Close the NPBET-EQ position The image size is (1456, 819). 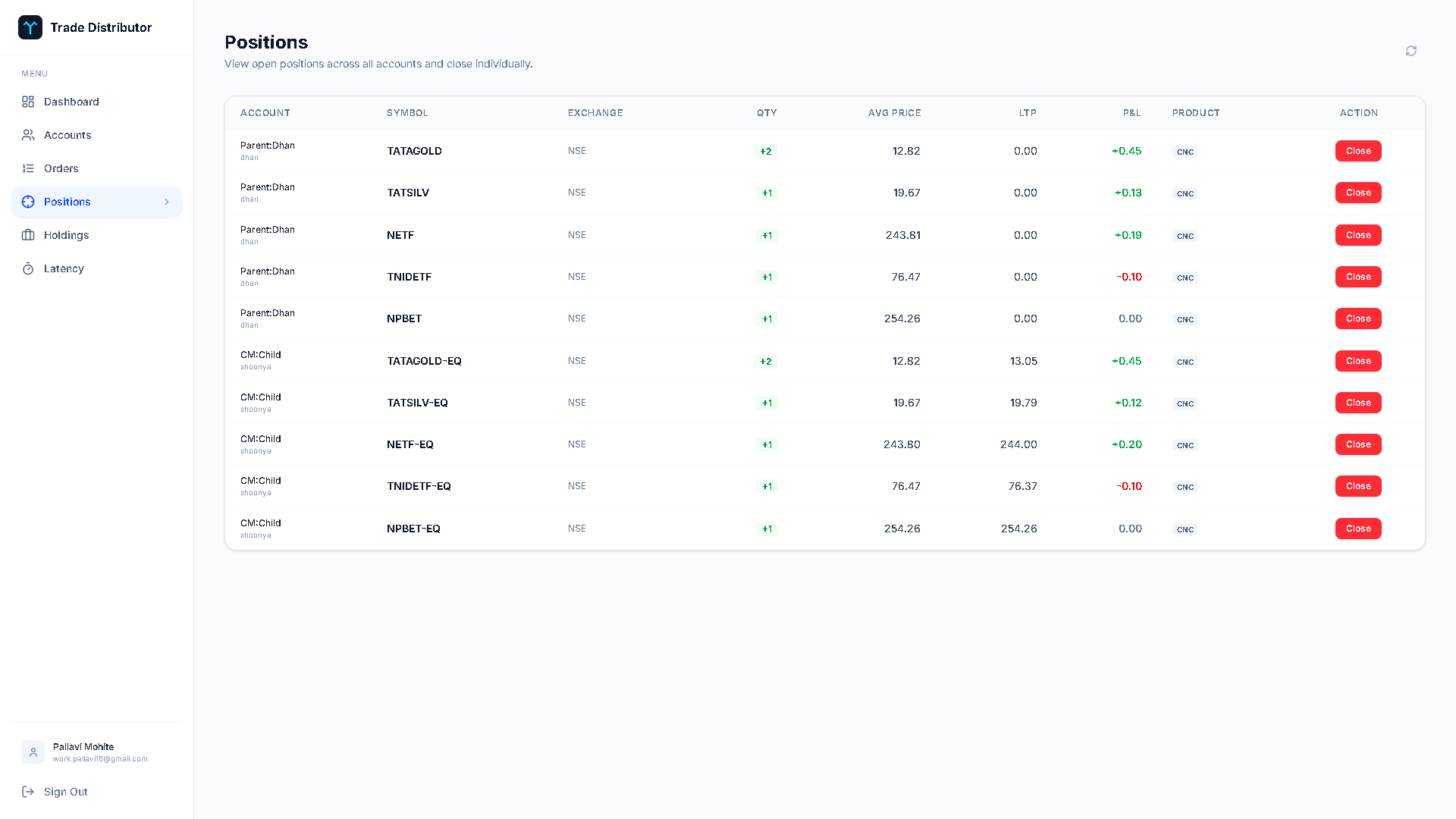1358,529
